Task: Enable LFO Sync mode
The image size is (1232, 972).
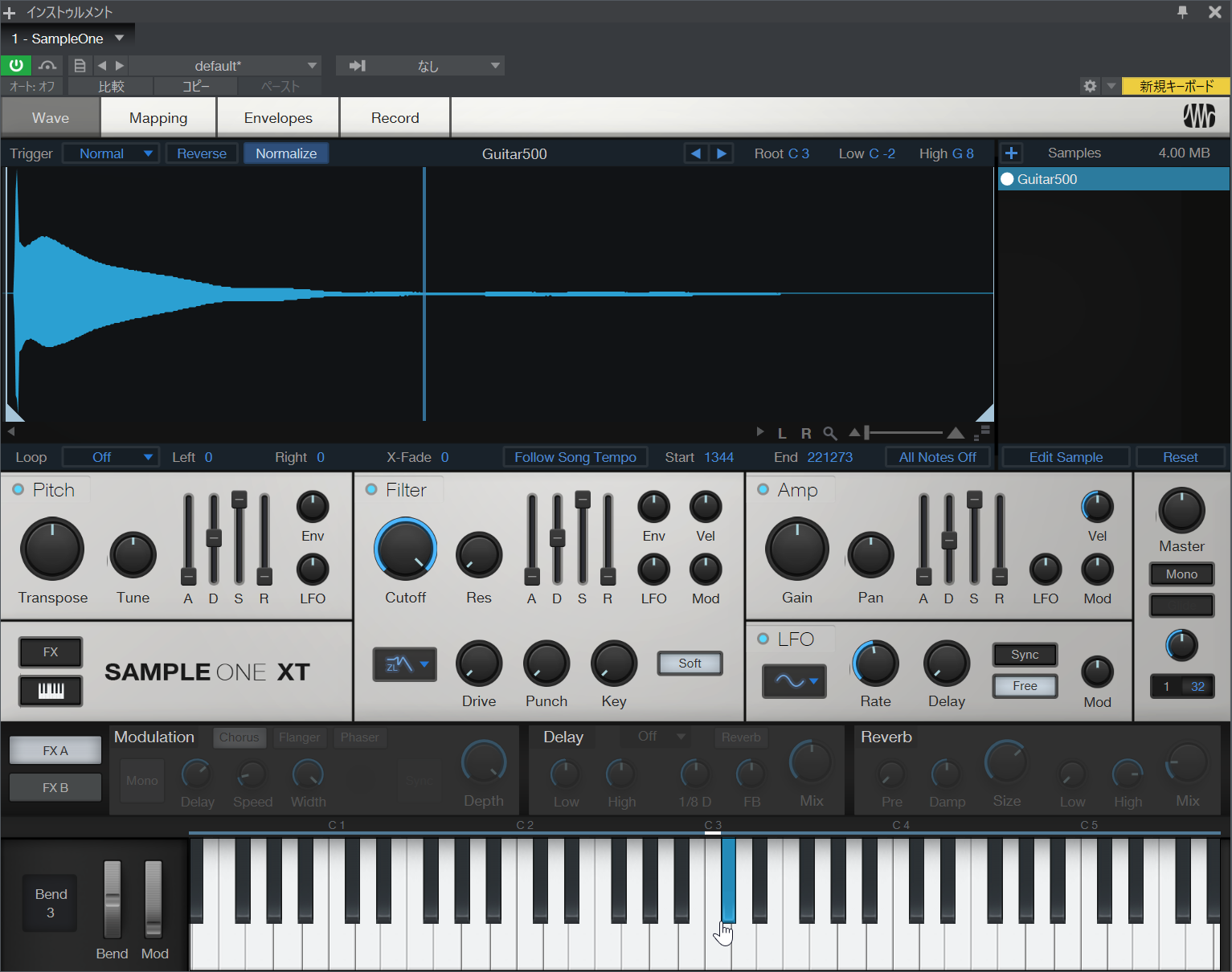Action: pos(1025,655)
